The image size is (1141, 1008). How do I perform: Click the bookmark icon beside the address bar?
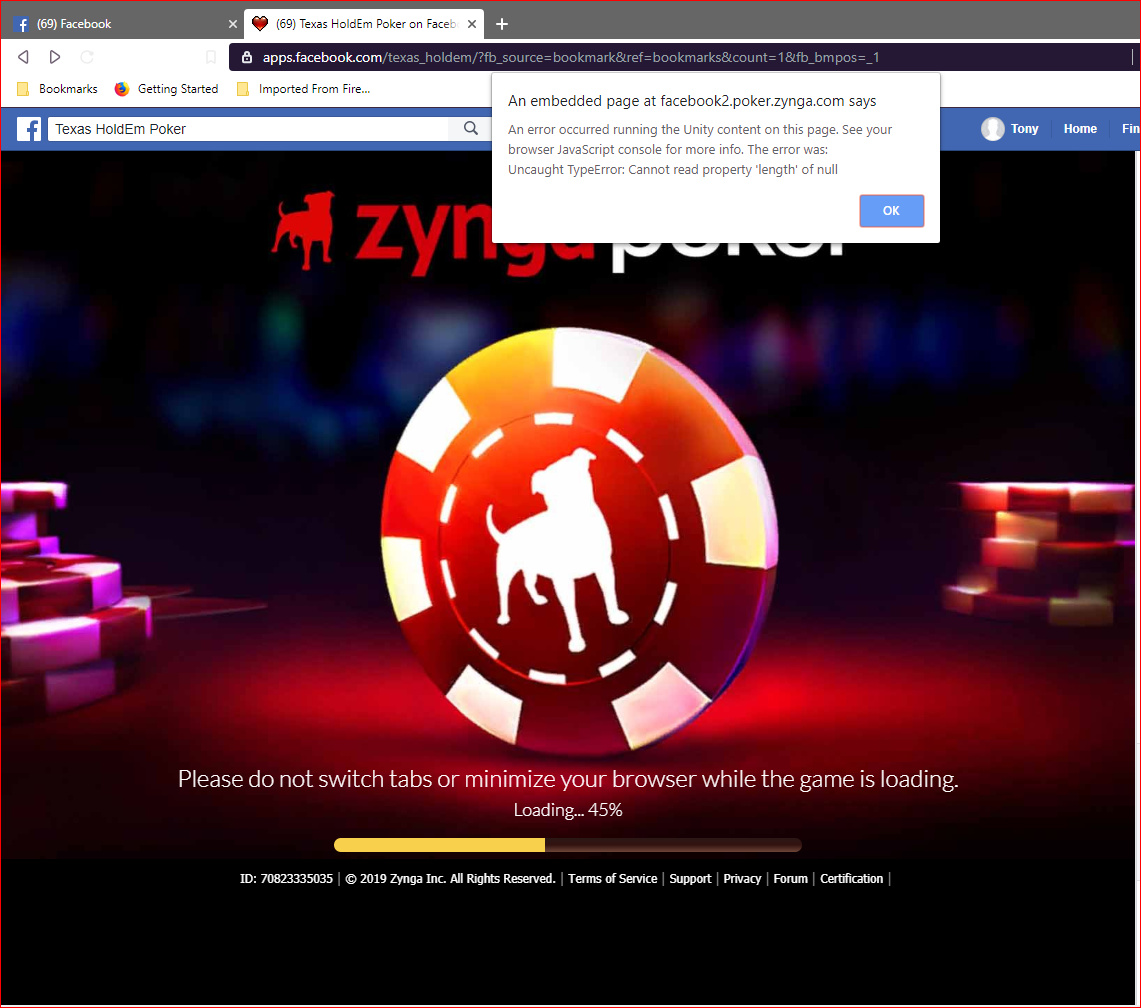tap(211, 57)
